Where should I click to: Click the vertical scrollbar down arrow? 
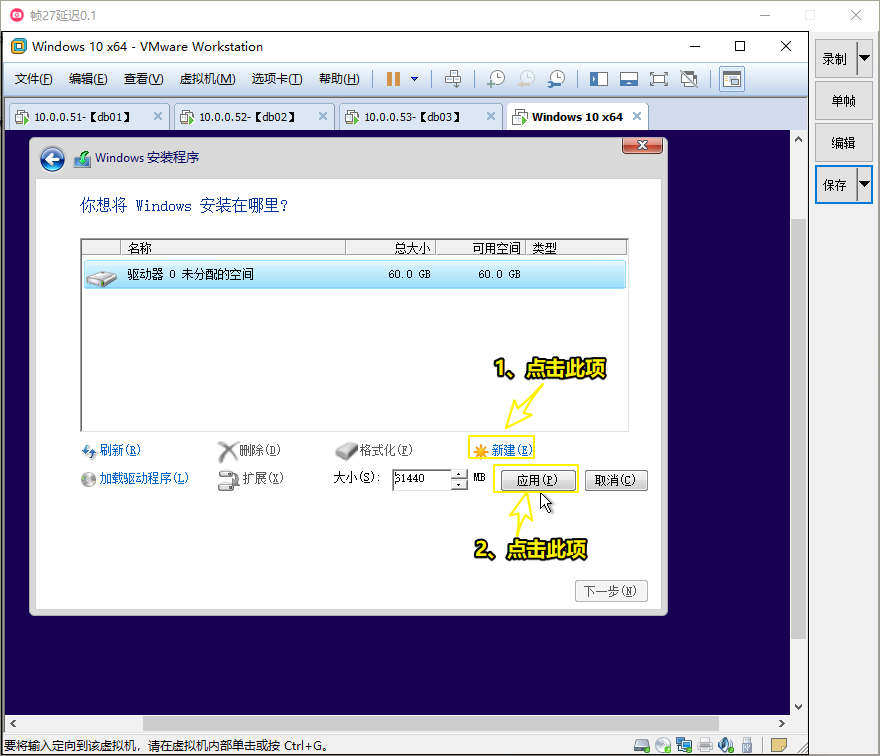(x=798, y=707)
